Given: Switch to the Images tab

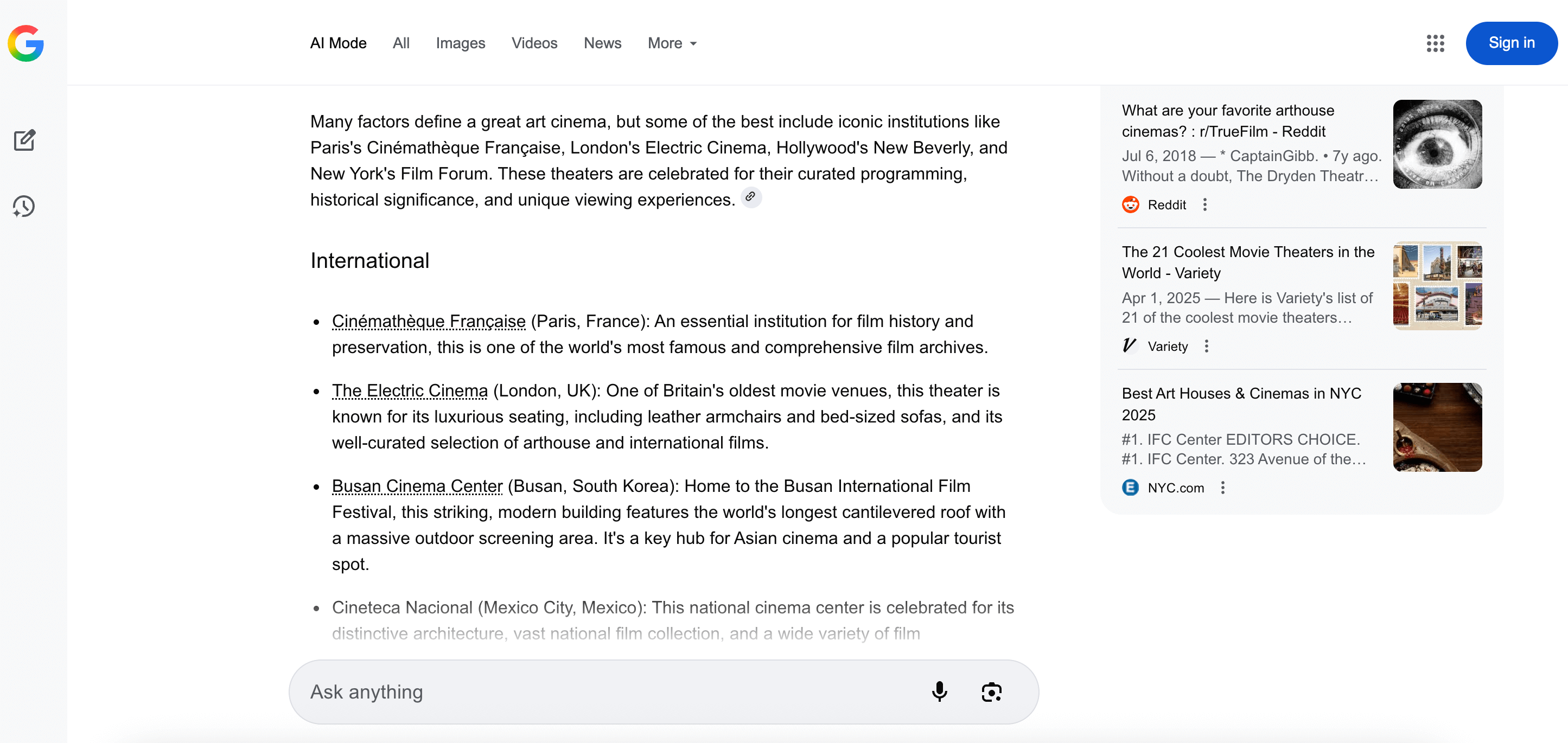Looking at the screenshot, I should coord(460,43).
